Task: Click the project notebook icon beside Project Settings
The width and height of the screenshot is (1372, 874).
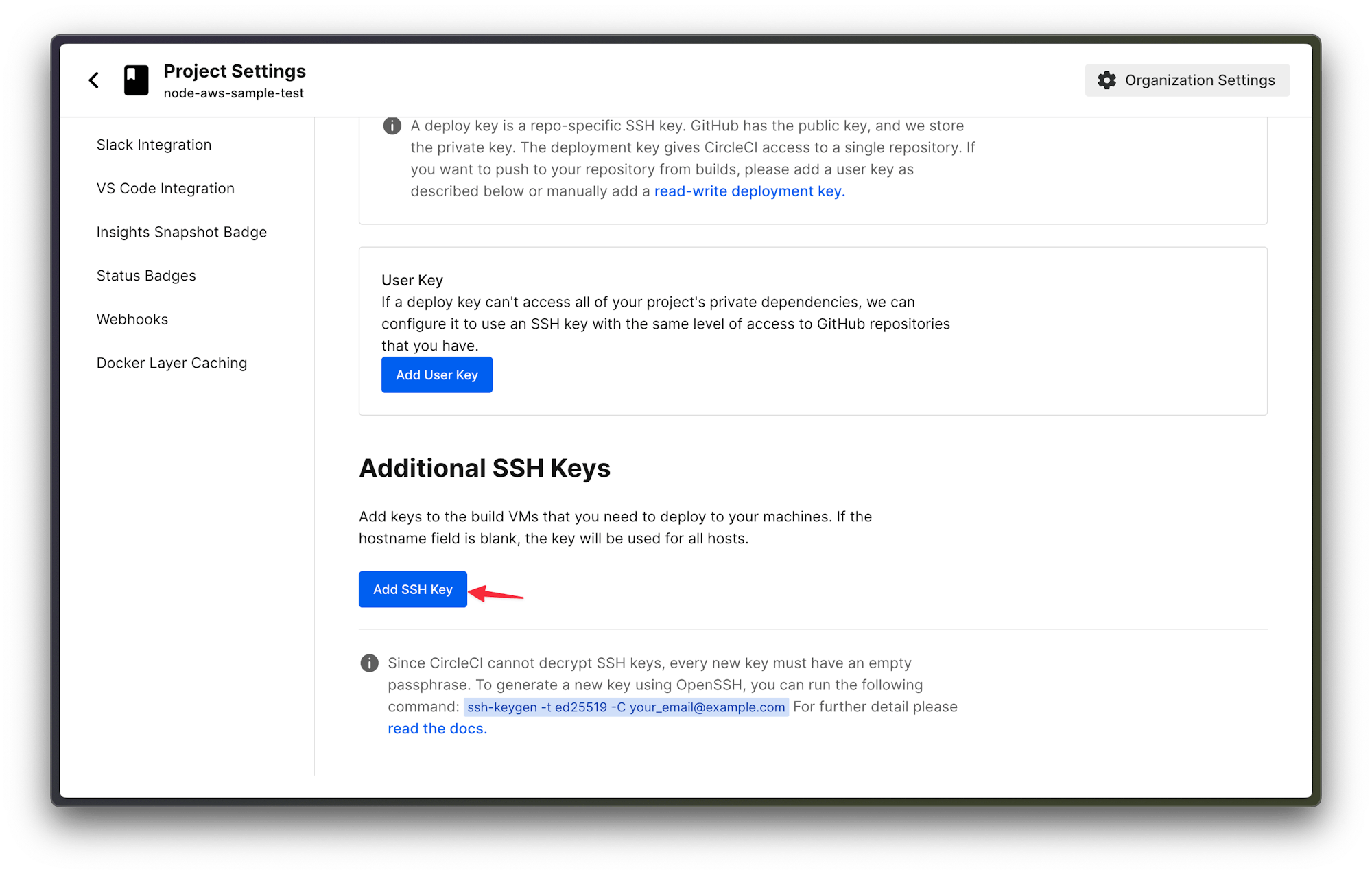Action: pyautogui.click(x=136, y=80)
